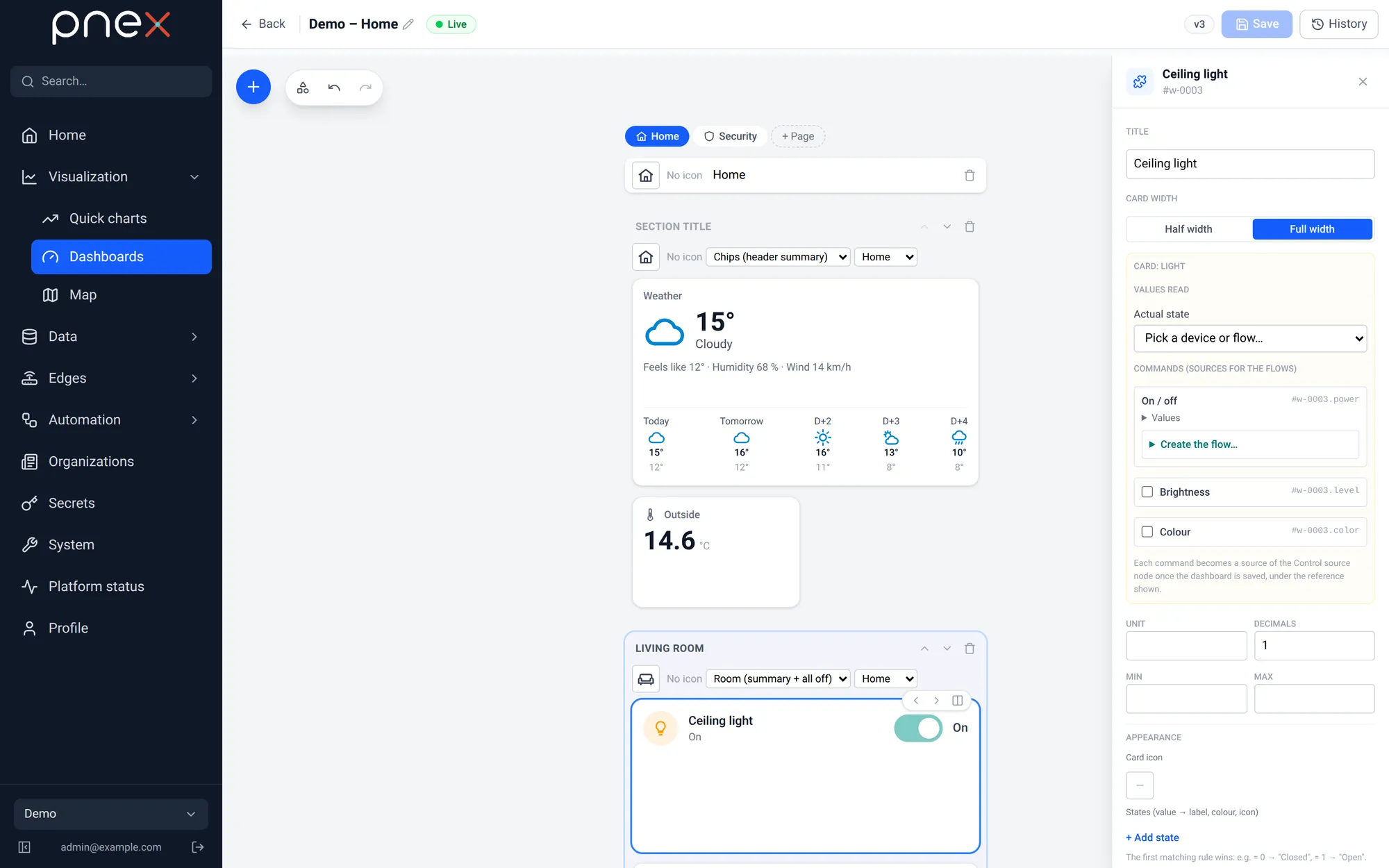Click the Live status badge
1389x868 pixels.
click(x=451, y=24)
